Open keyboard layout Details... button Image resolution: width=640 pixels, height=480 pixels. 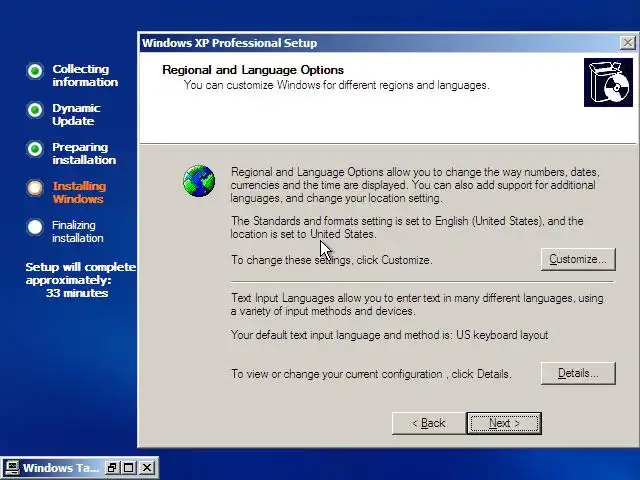[578, 373]
